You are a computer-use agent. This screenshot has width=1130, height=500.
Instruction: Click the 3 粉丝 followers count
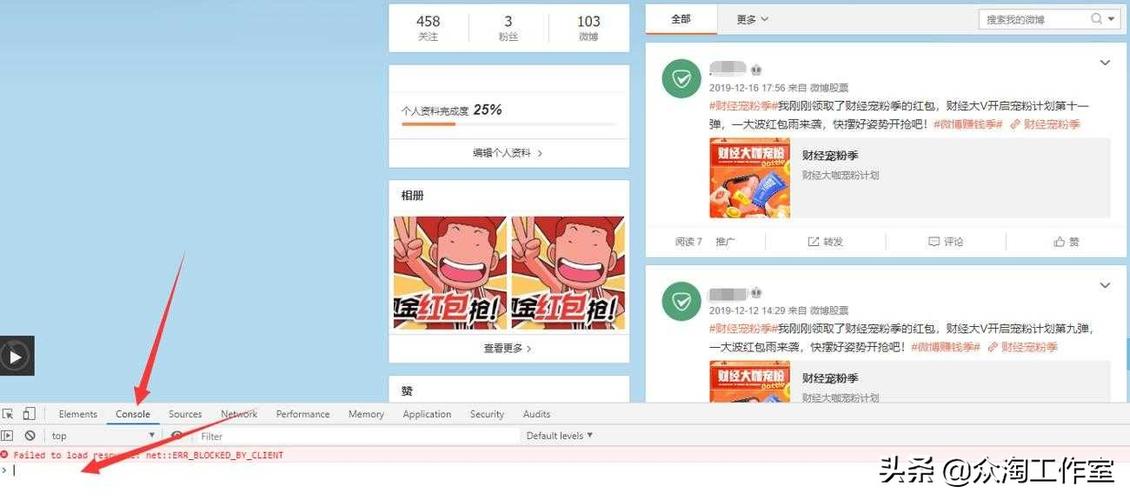click(x=508, y=28)
